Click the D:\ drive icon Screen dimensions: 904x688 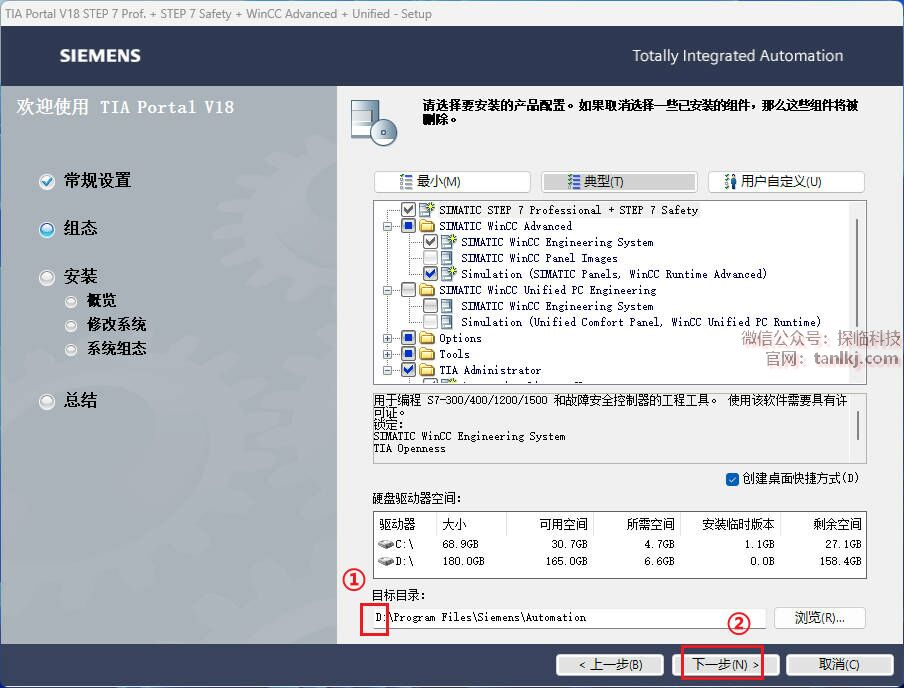tap(386, 561)
